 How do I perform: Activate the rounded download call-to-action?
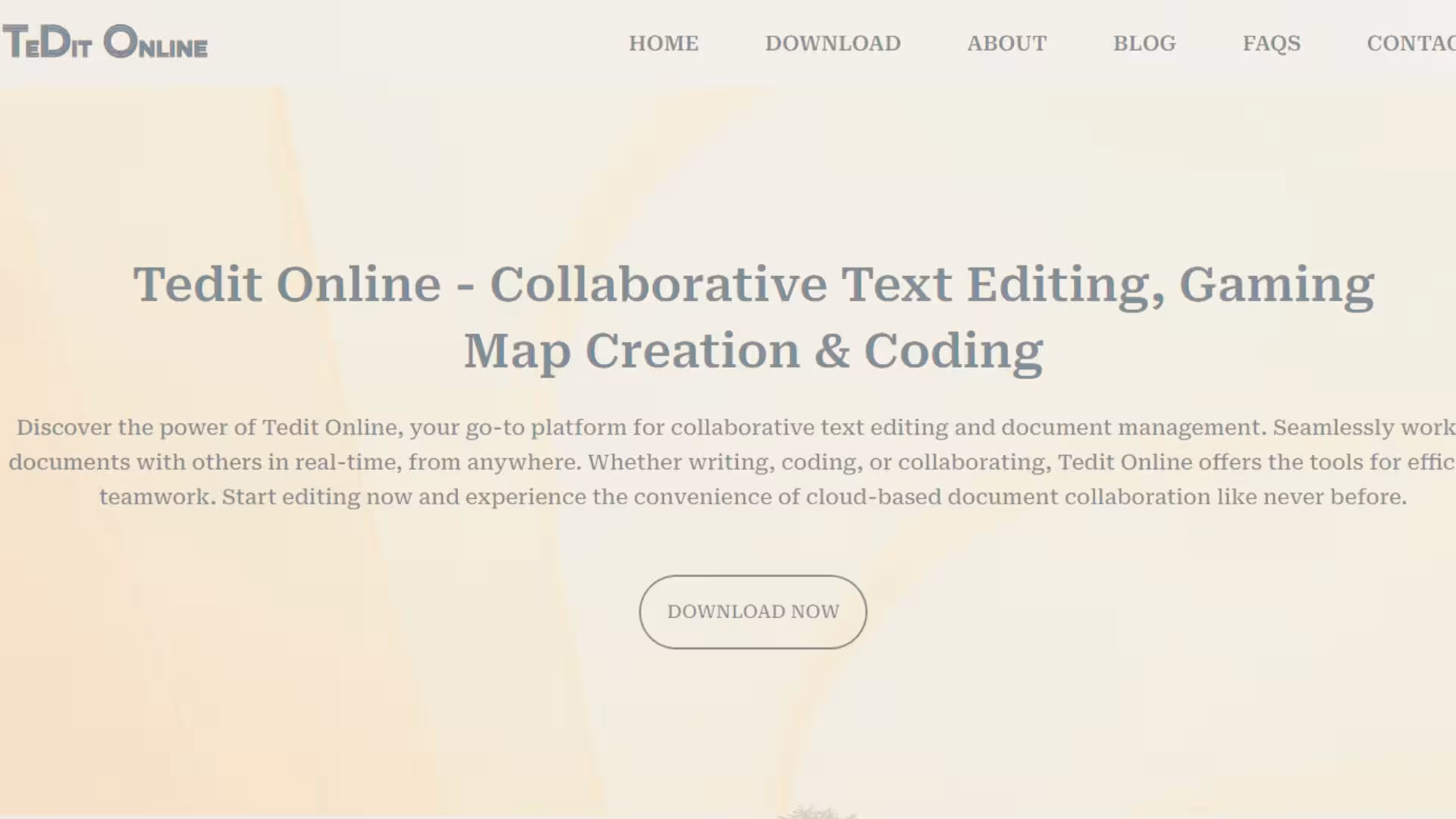pos(752,611)
